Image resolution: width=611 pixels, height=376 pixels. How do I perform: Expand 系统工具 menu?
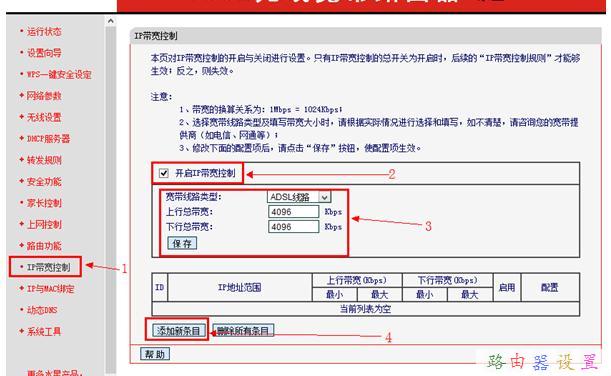44,332
